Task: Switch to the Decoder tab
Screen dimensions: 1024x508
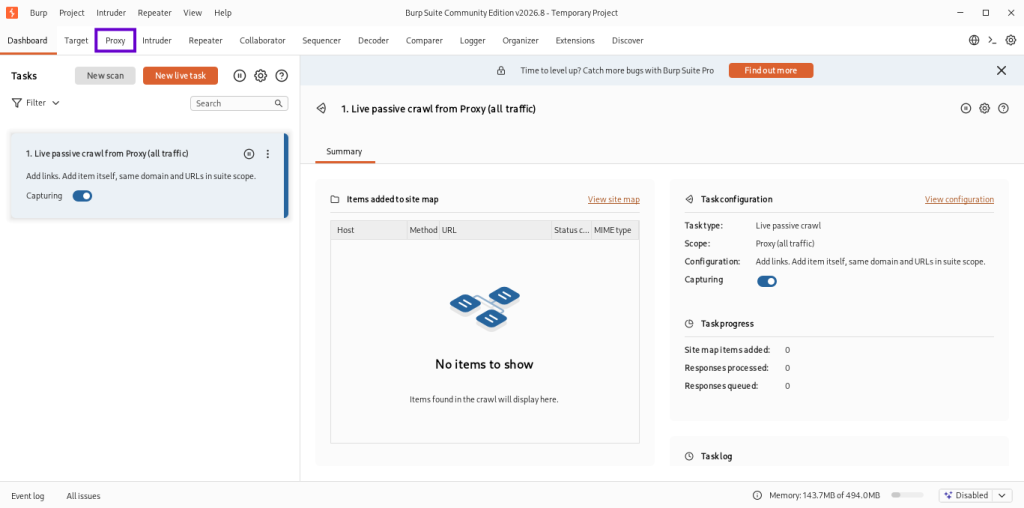Action: click(x=374, y=40)
